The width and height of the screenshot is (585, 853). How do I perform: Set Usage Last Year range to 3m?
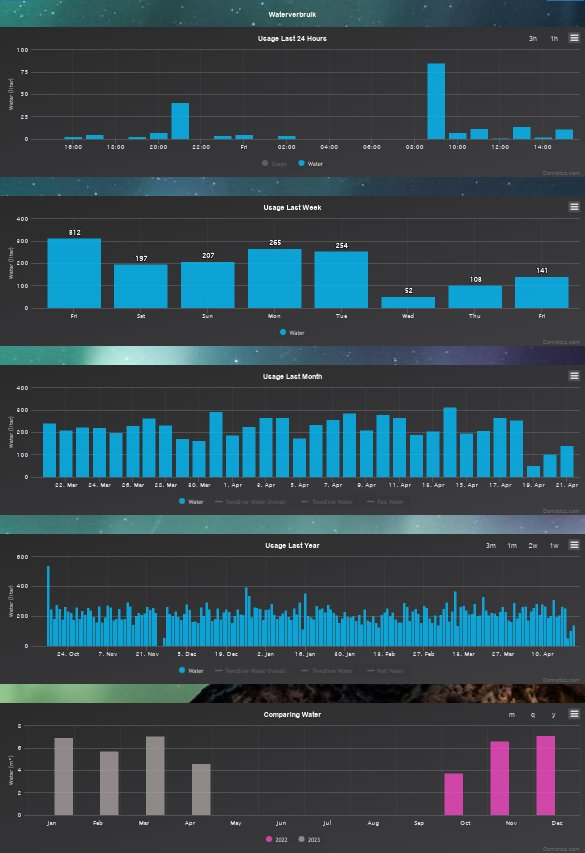coord(491,546)
